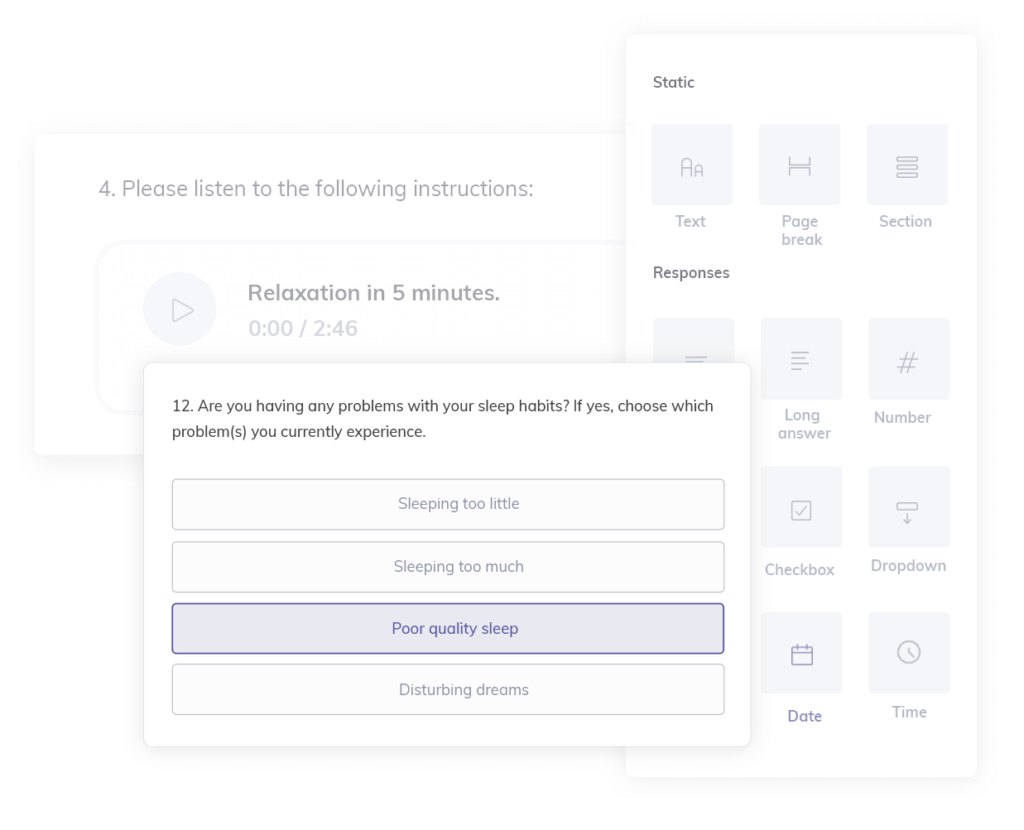The height and width of the screenshot is (830, 1024).
Task: Choose the Number response type
Action: [908, 360]
